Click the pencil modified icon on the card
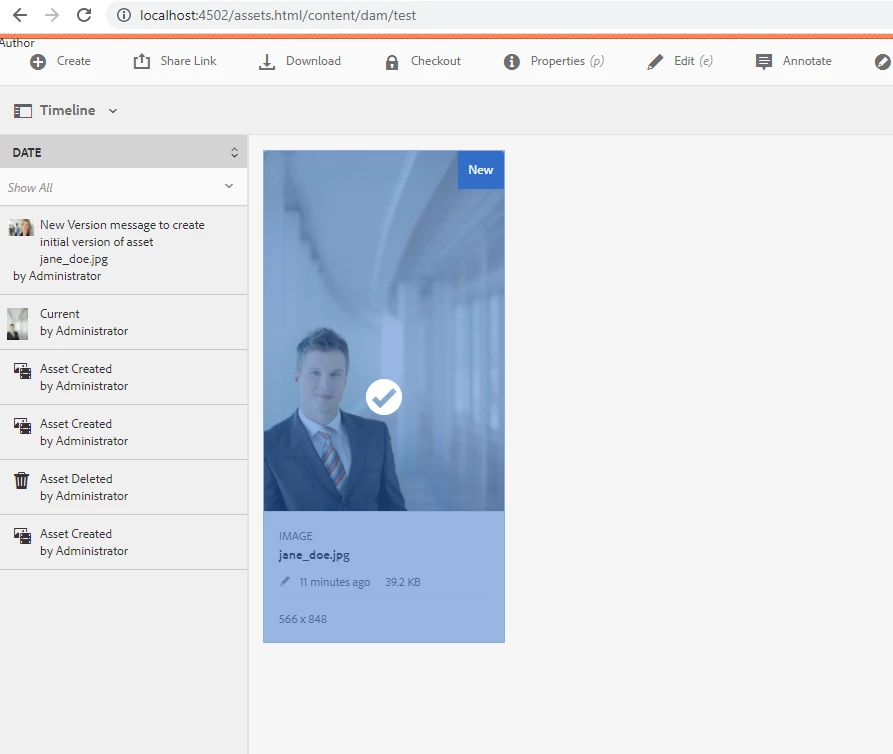 (285, 581)
